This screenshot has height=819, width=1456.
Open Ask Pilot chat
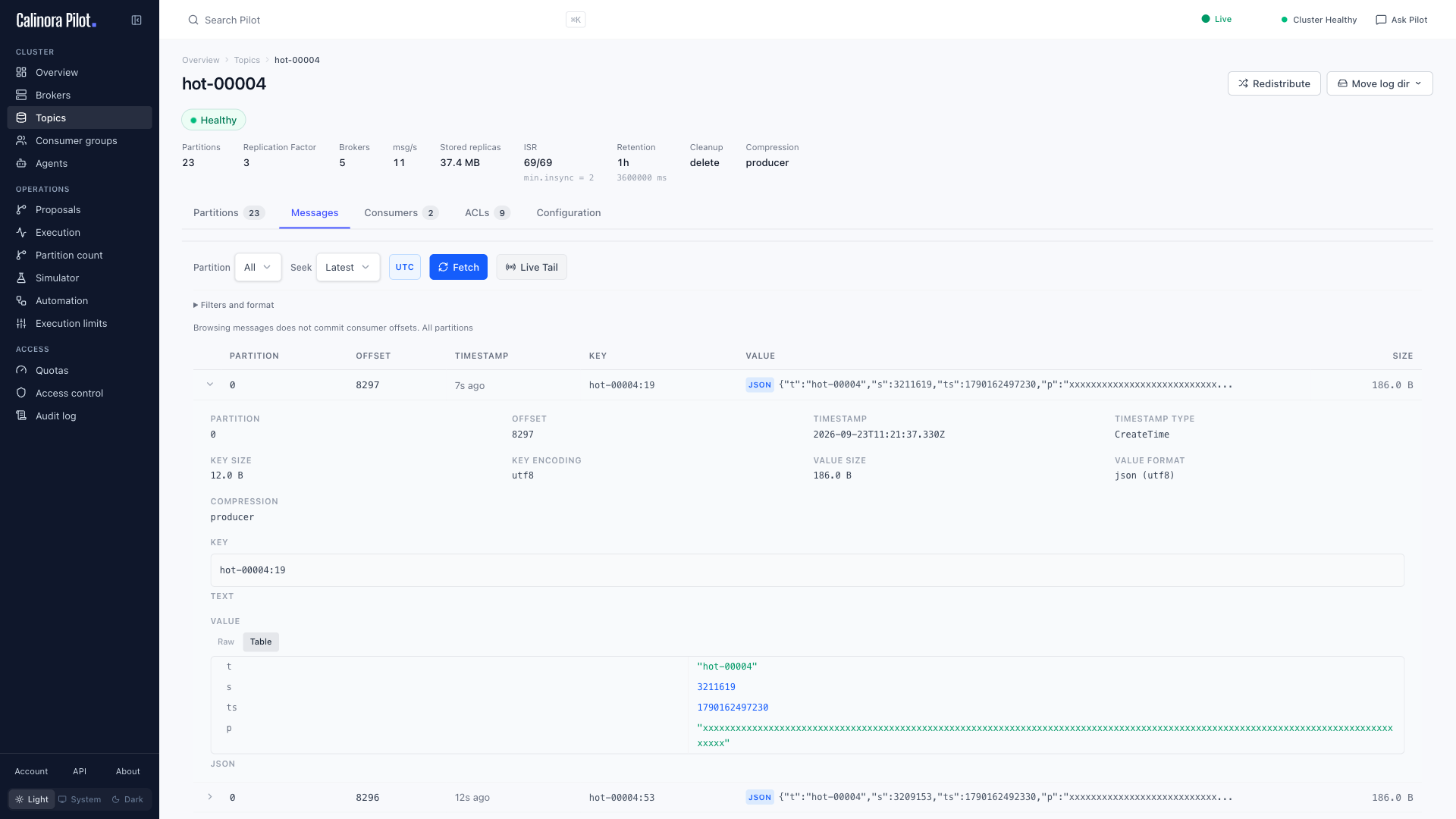pos(1401,20)
